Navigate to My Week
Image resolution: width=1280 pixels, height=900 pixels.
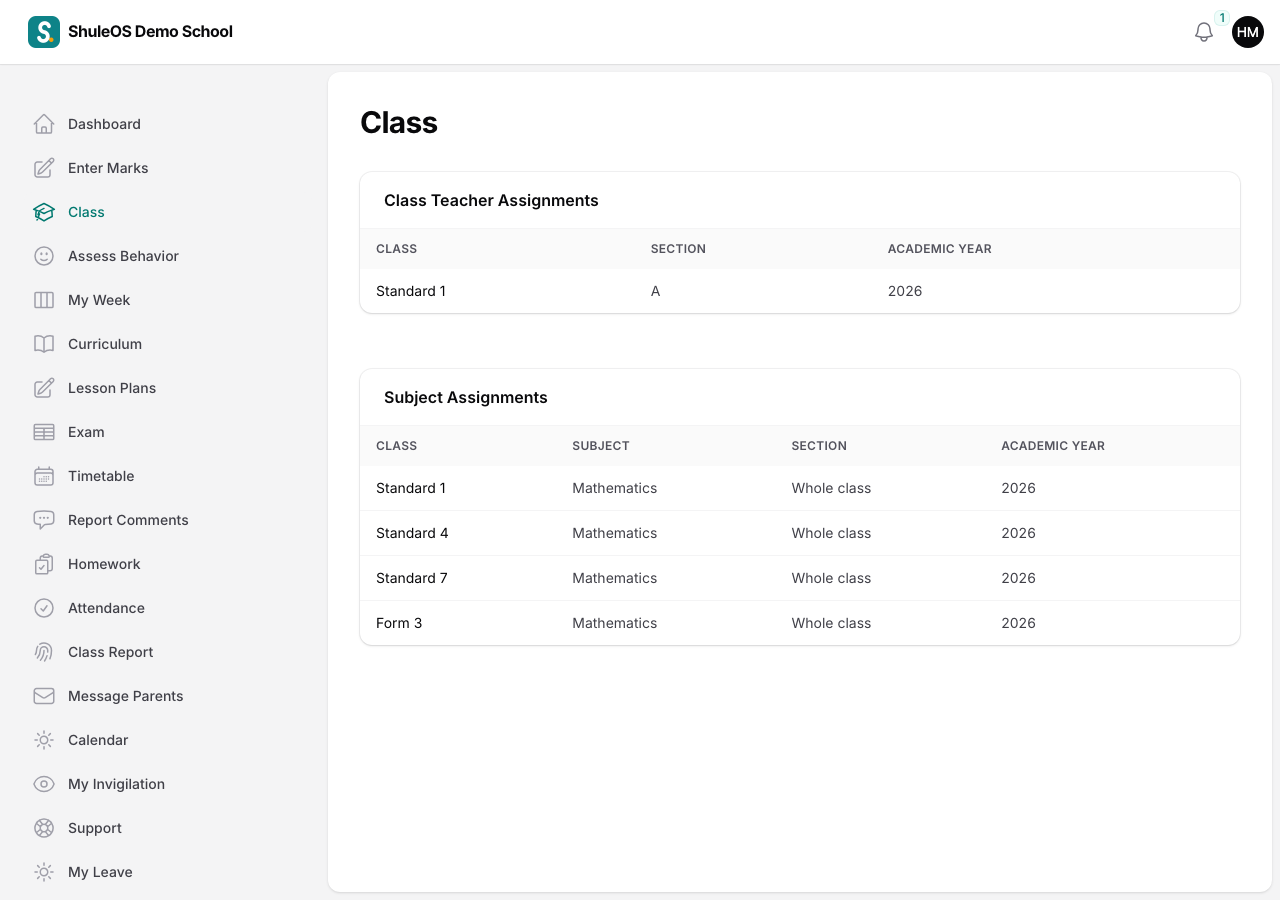99,300
